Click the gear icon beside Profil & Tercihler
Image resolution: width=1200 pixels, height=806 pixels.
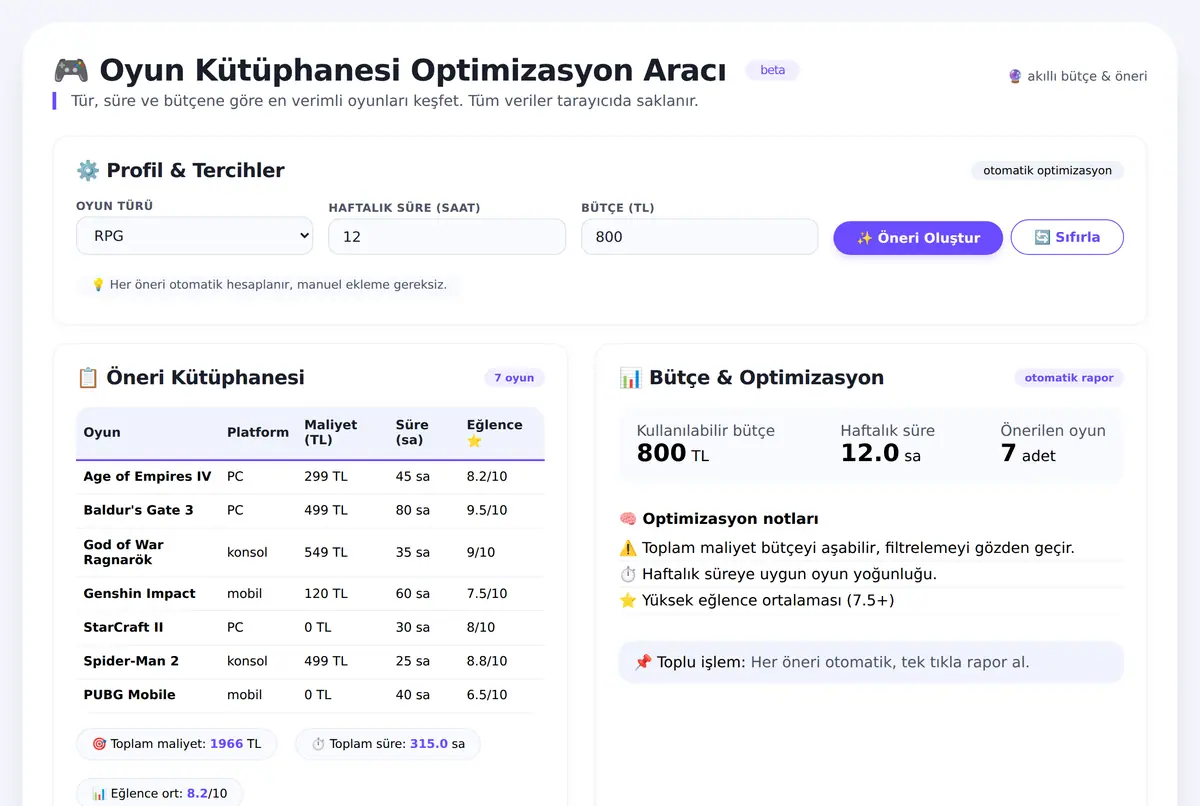[88, 170]
